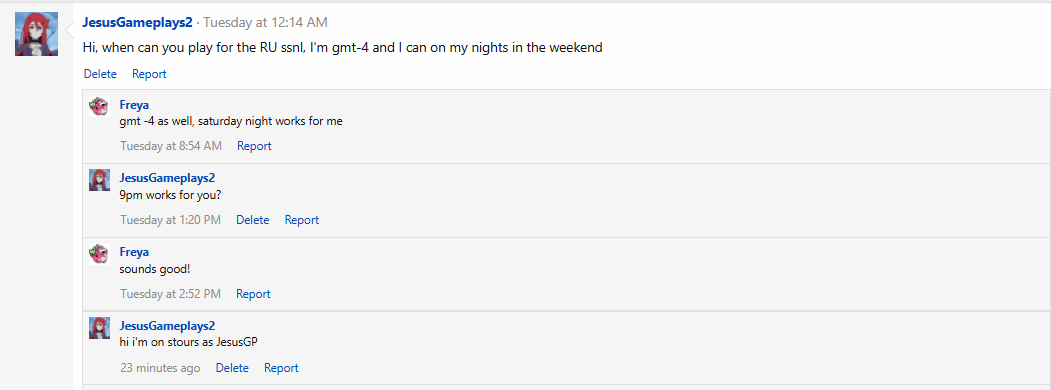The image size is (1051, 390).
Task: Report the main profile post
Action: point(149,74)
